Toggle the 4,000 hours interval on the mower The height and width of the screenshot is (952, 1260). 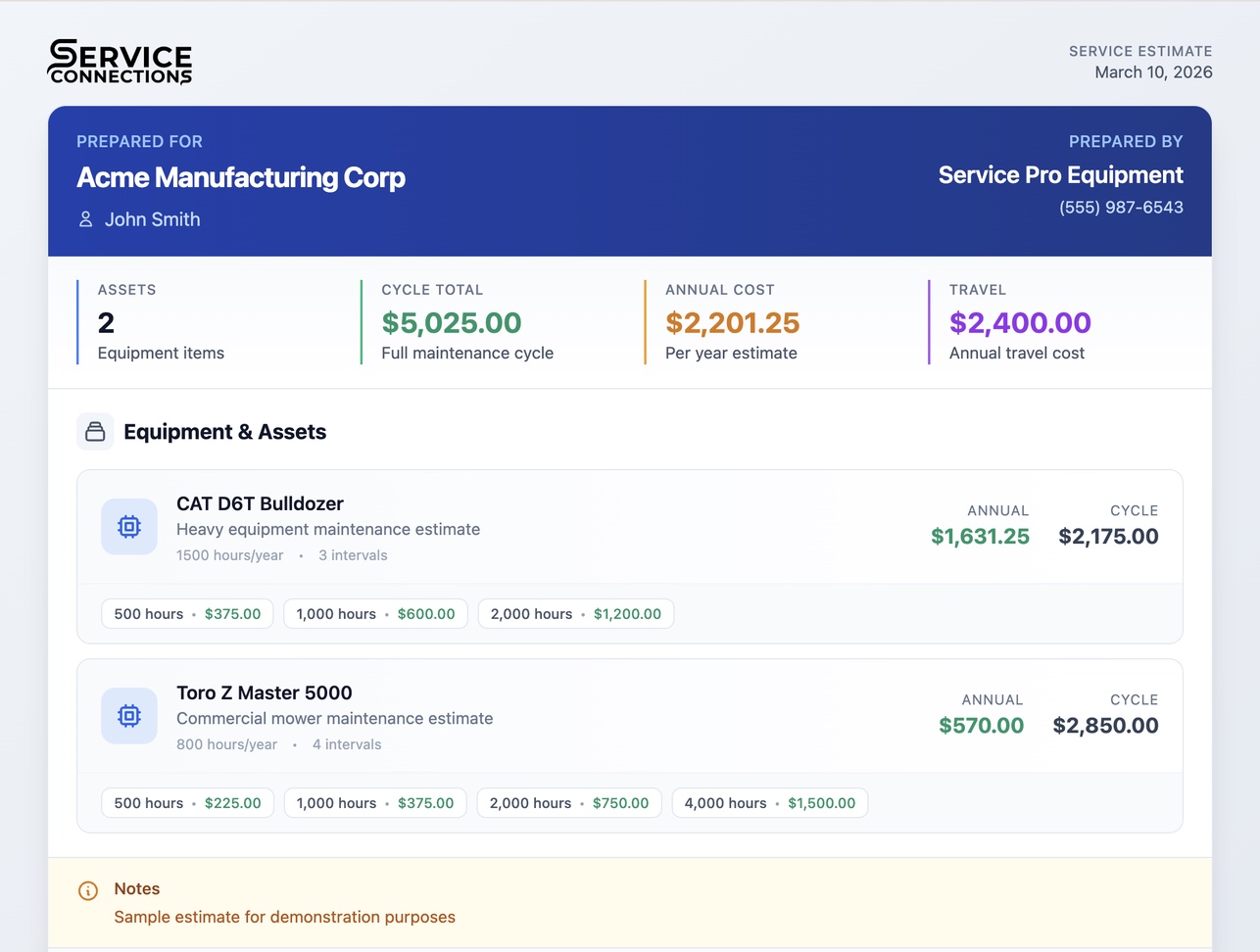click(769, 802)
